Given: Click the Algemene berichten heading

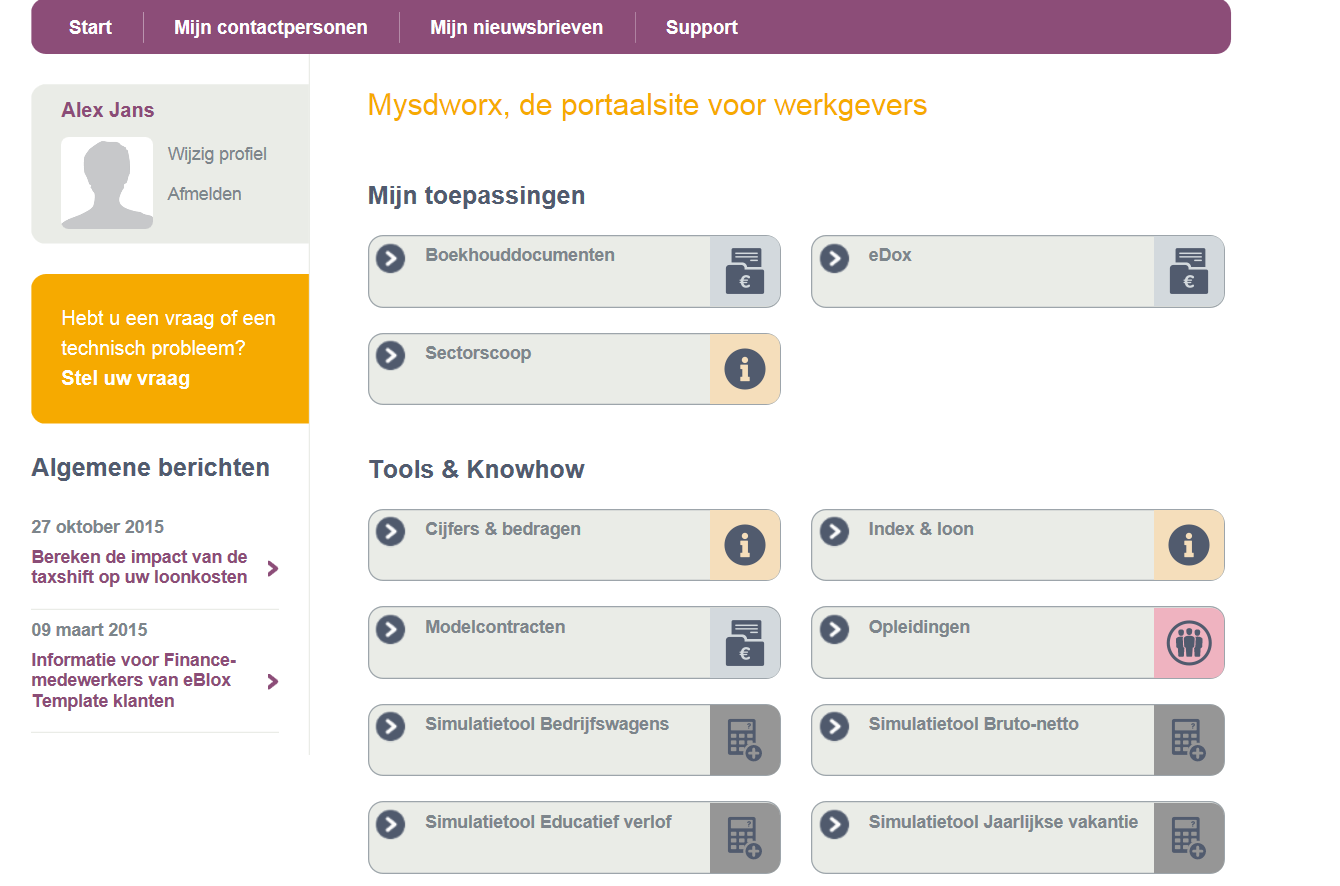Looking at the screenshot, I should pyautogui.click(x=150, y=468).
